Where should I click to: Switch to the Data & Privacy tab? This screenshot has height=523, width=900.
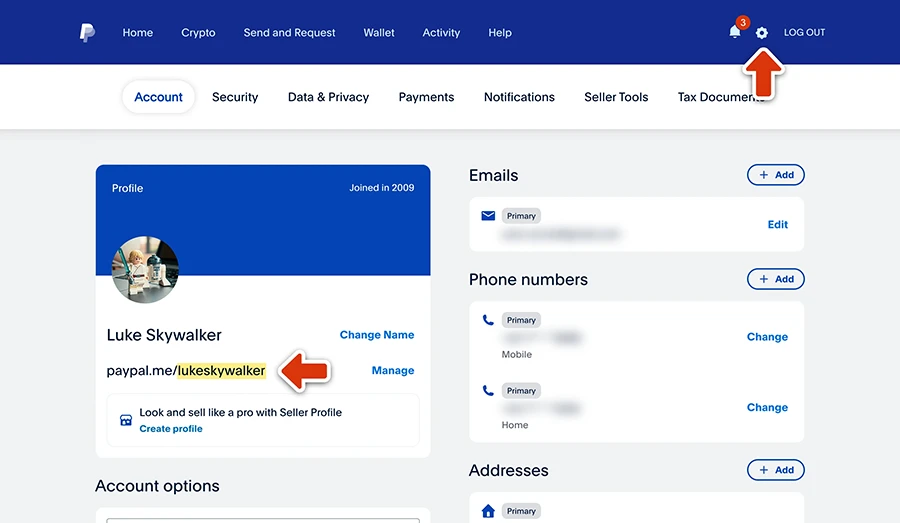(328, 97)
